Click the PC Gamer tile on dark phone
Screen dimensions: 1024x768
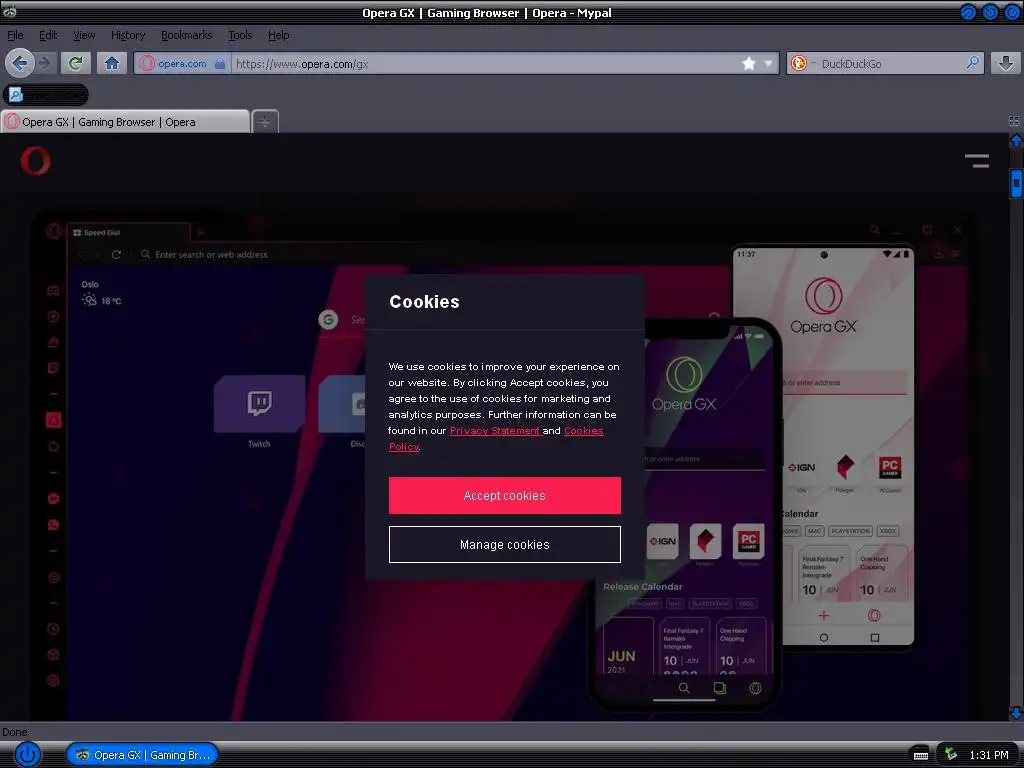(x=748, y=541)
